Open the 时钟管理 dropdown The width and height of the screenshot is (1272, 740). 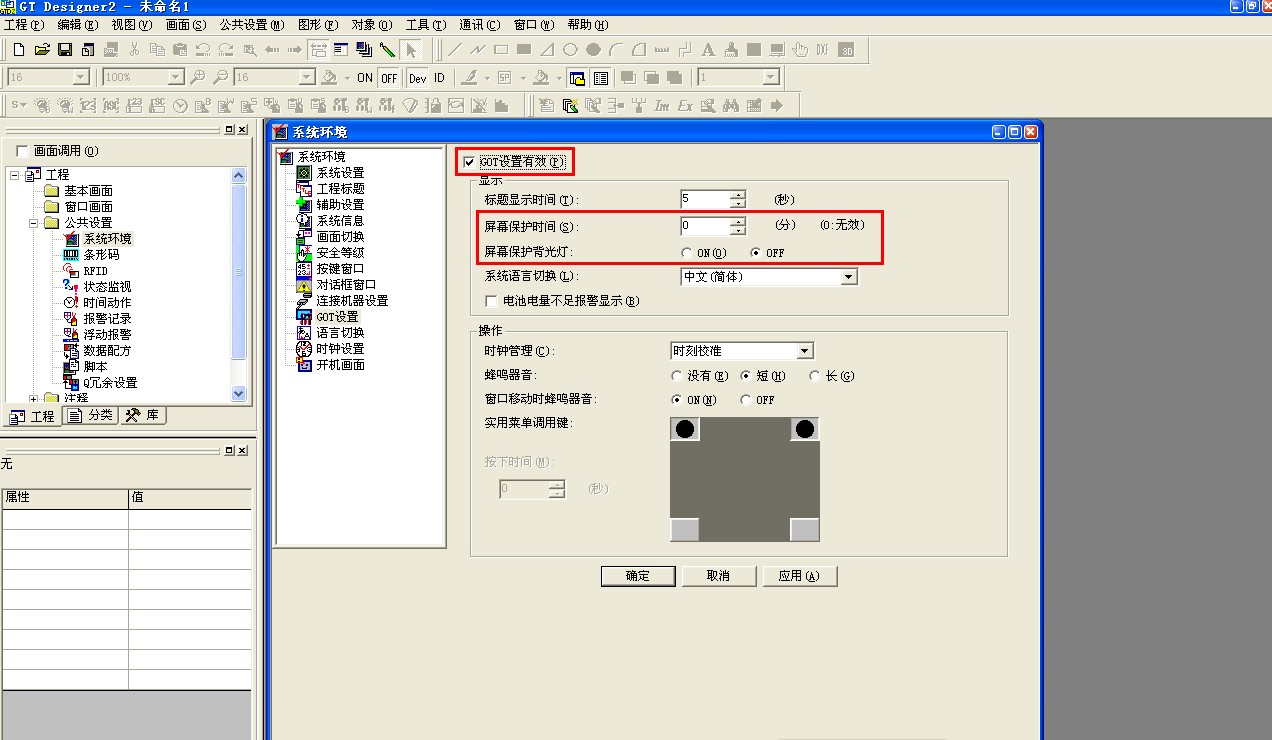(x=804, y=351)
